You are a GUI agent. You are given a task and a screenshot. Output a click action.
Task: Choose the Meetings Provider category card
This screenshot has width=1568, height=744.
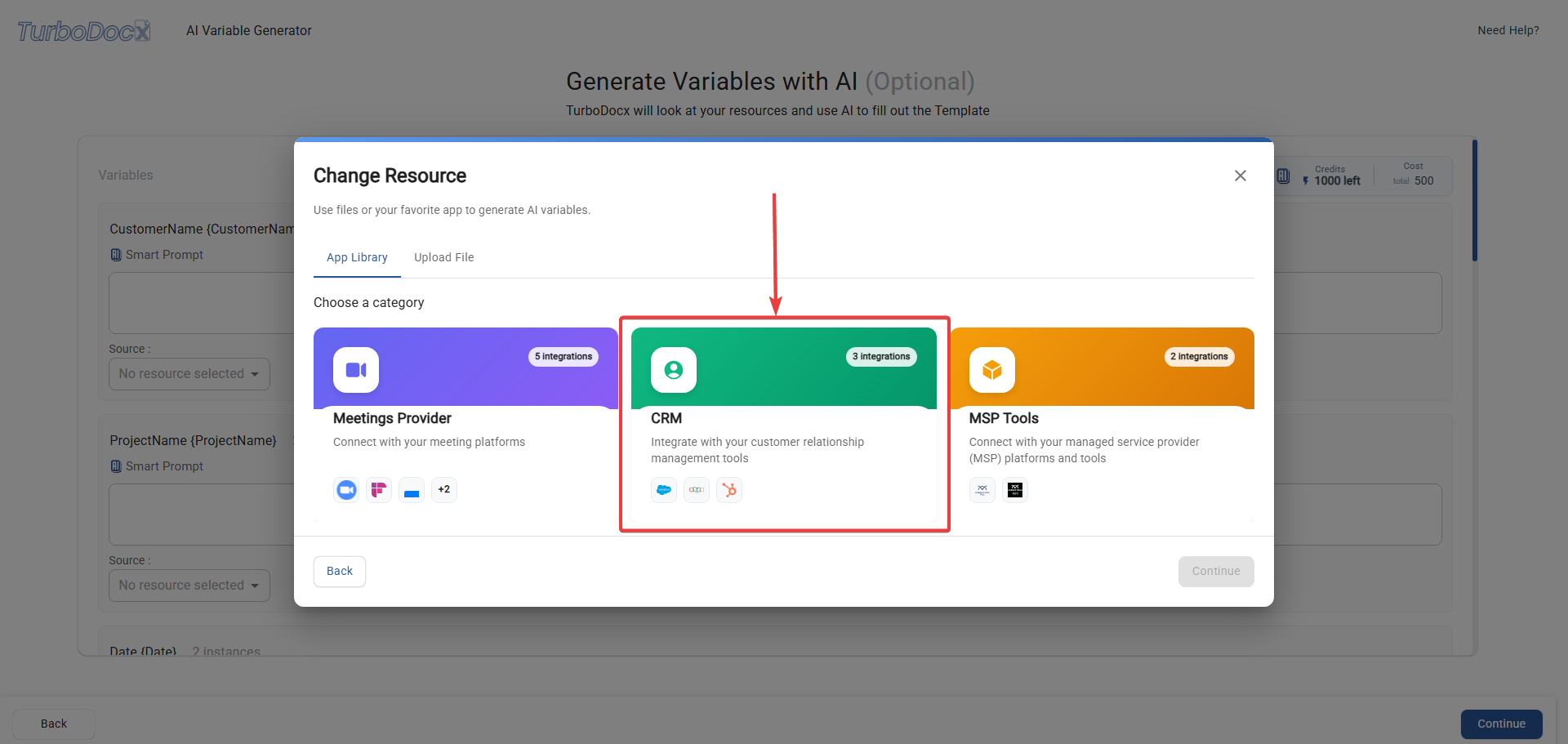point(465,425)
